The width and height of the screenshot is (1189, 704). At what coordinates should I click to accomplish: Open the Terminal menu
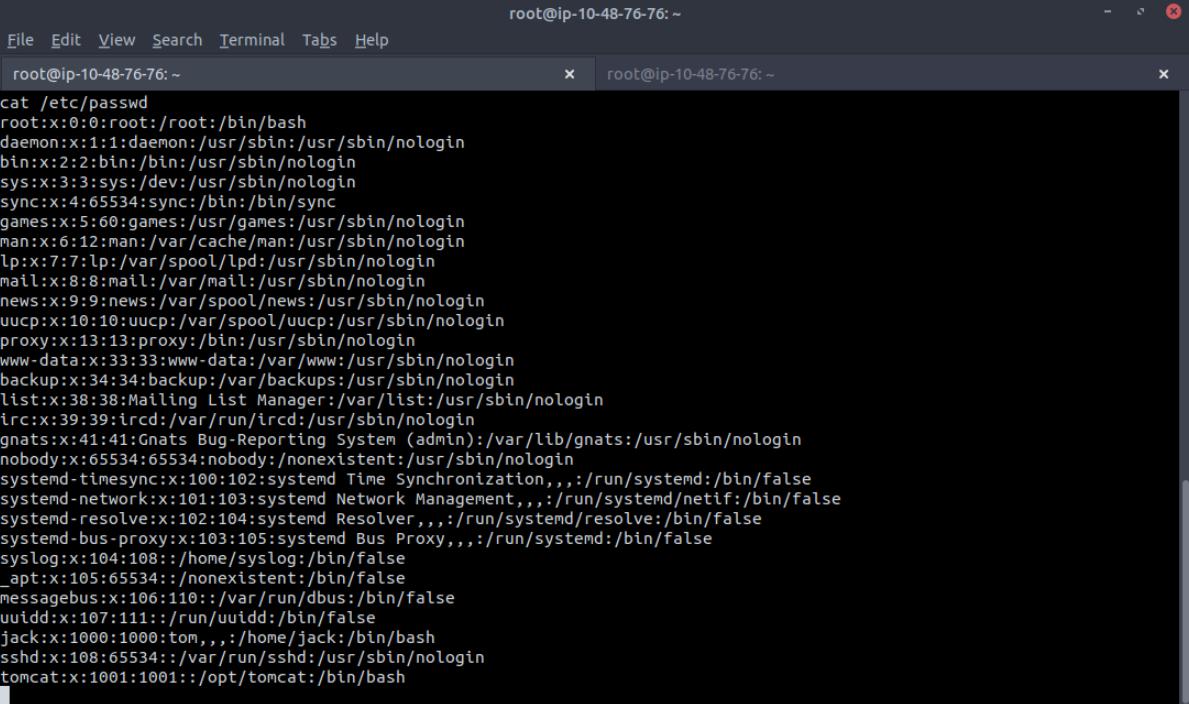252,40
